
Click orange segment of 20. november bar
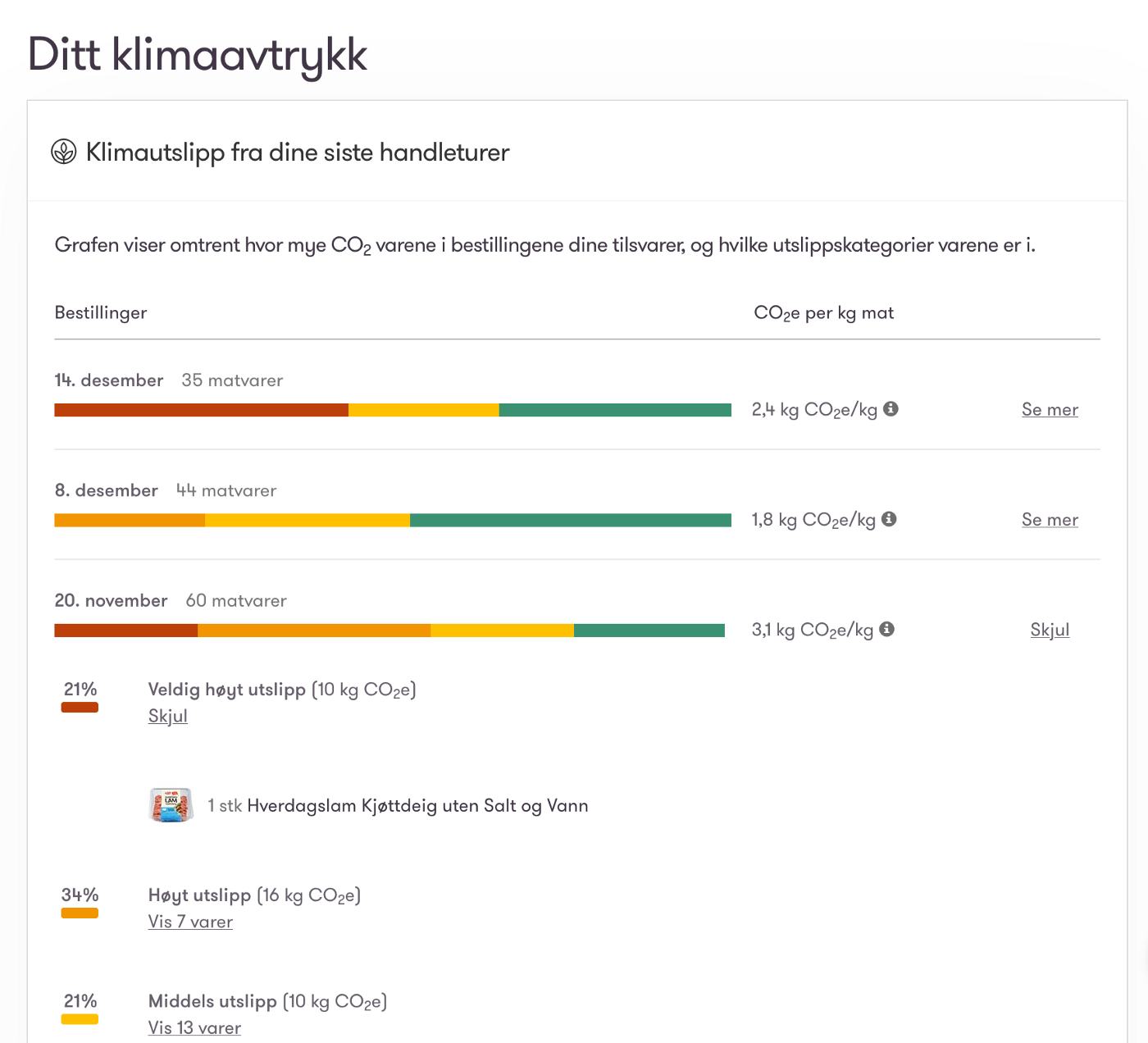[x=314, y=630]
